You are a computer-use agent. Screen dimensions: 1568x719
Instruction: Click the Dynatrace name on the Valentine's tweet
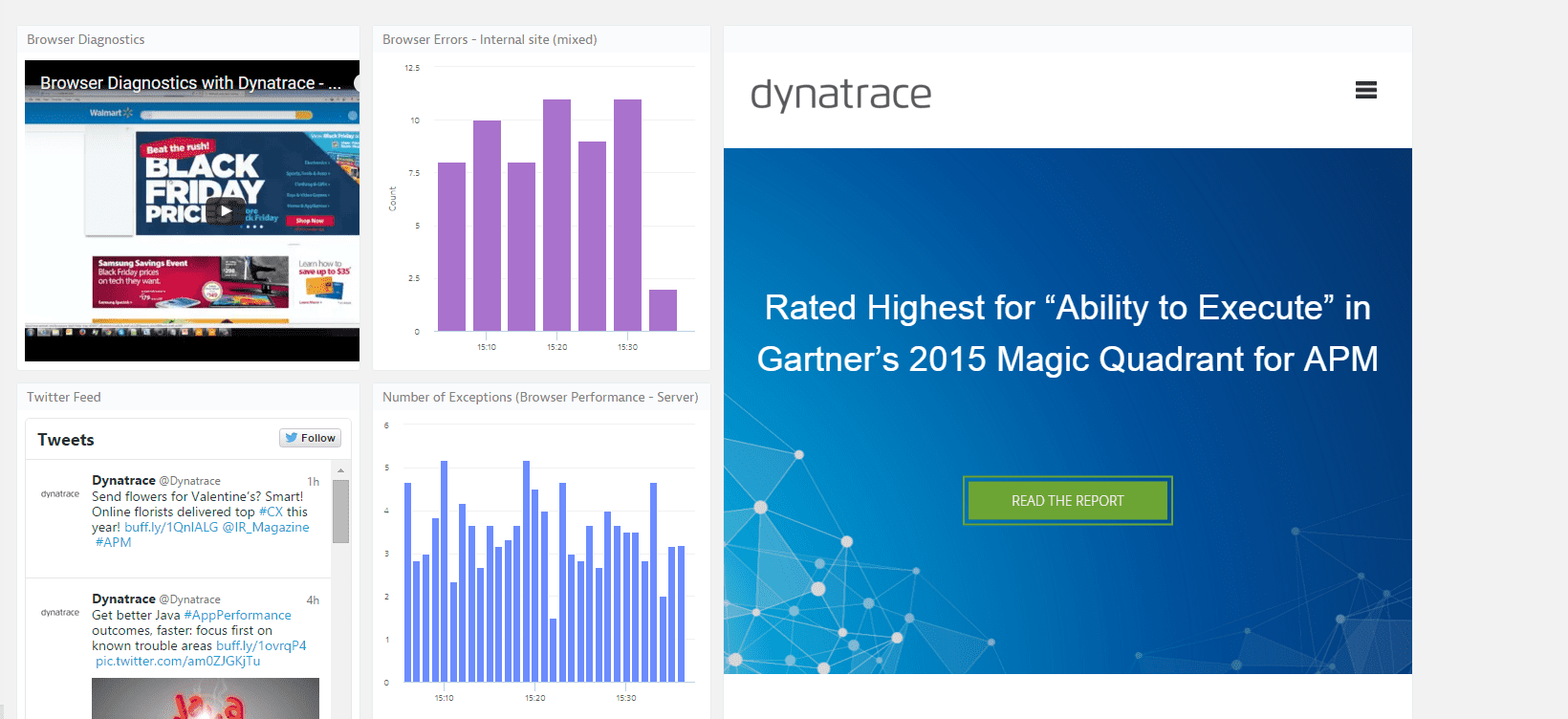click(123, 480)
